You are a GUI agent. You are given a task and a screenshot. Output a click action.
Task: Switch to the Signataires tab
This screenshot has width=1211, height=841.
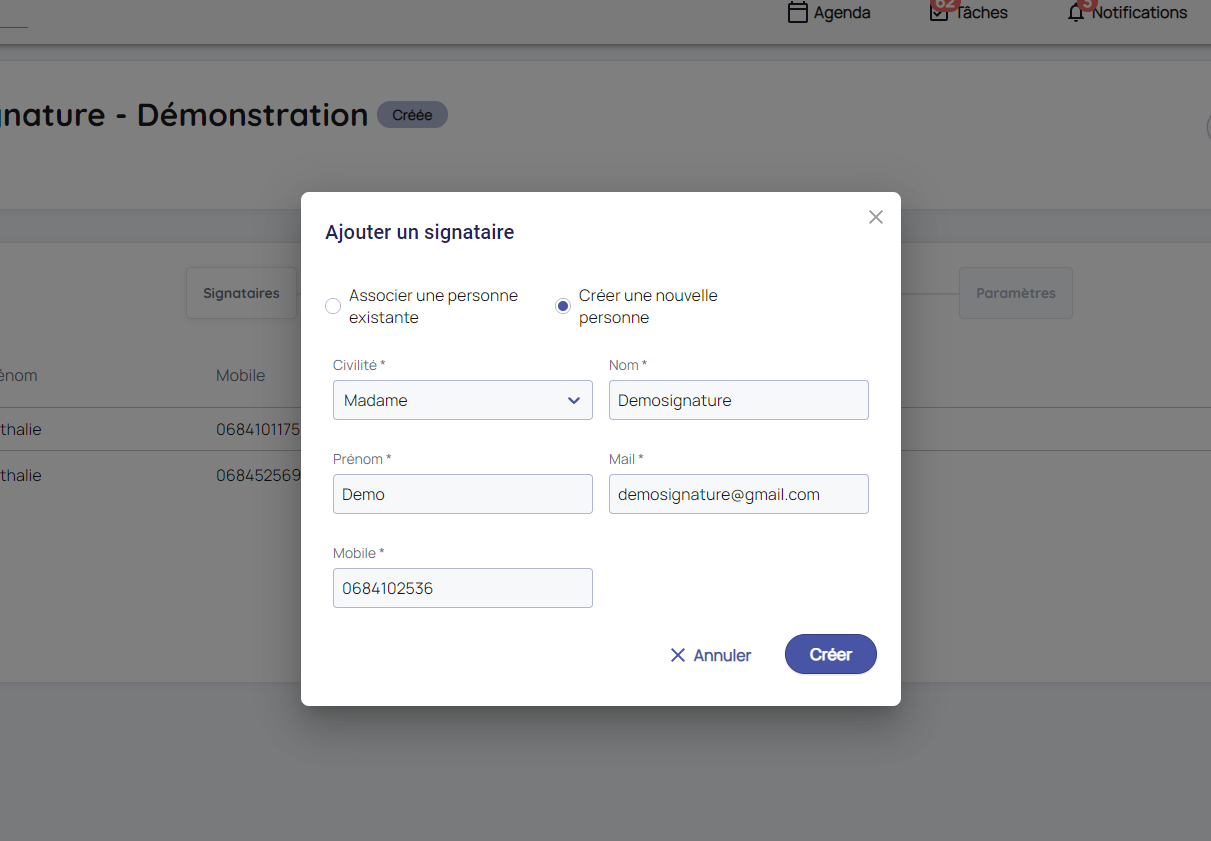(241, 293)
